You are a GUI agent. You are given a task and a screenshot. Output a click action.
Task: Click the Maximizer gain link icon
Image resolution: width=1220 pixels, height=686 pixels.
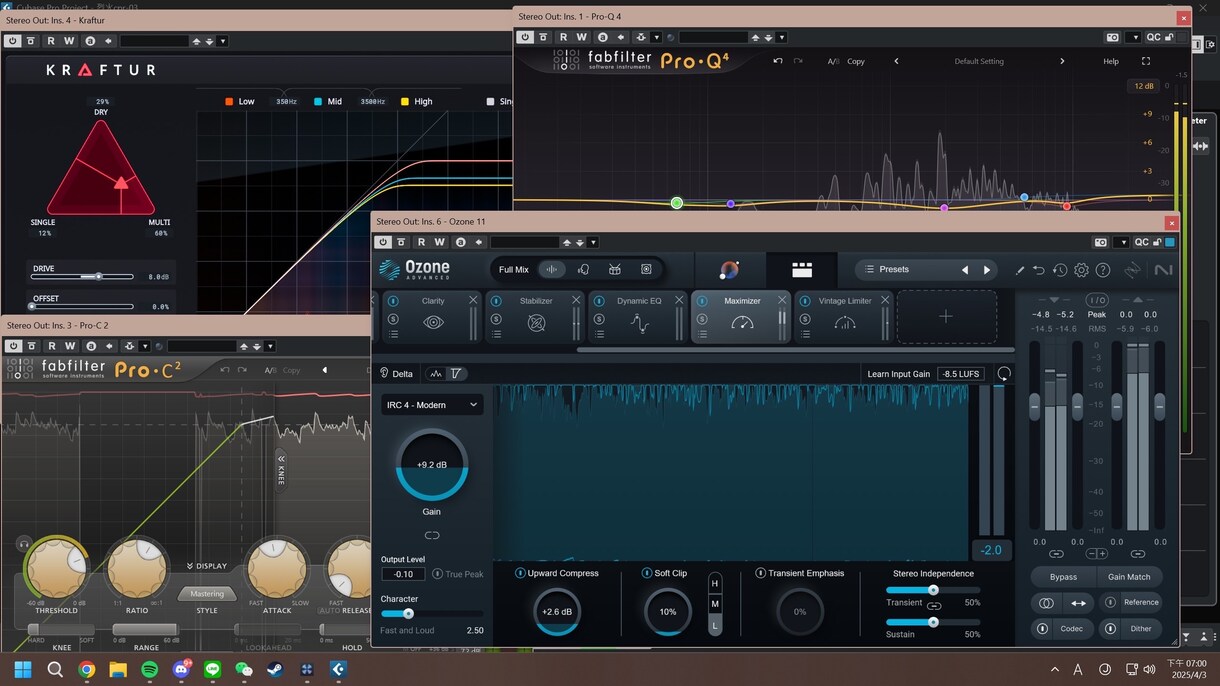pos(432,536)
